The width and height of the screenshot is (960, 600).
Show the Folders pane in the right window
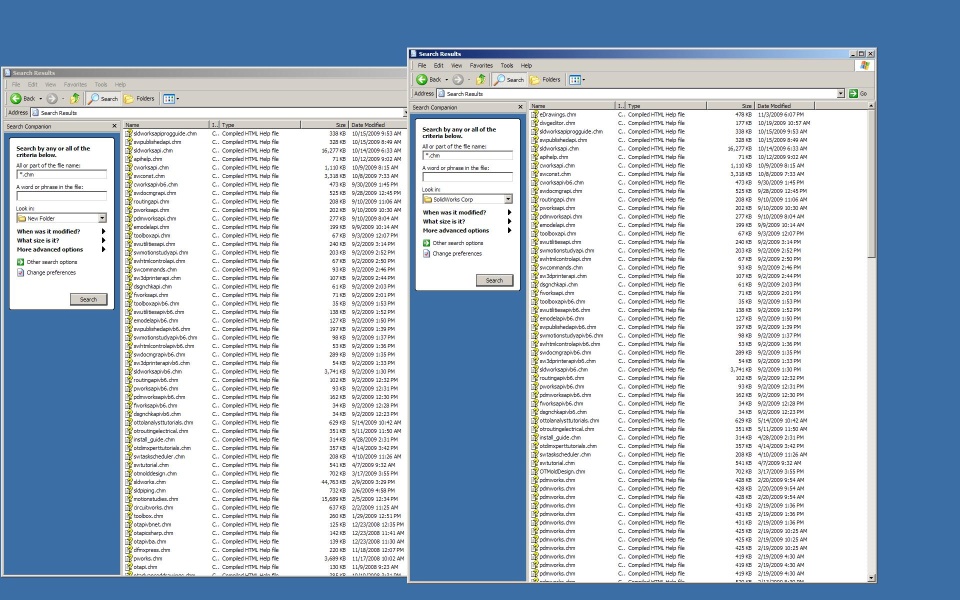pyautogui.click(x=545, y=80)
